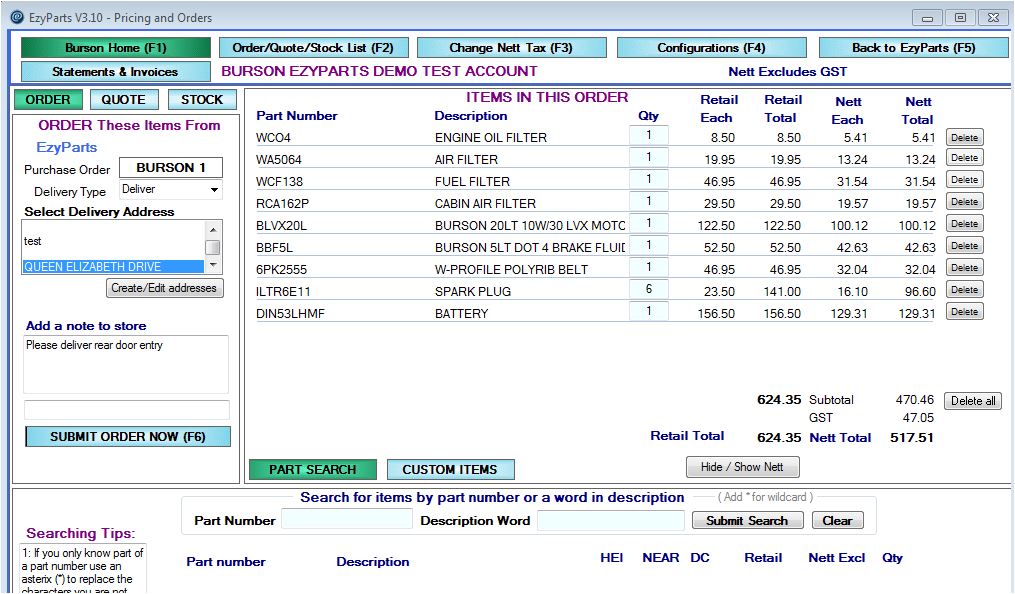Click part number DIN53LHMF

click(290, 314)
